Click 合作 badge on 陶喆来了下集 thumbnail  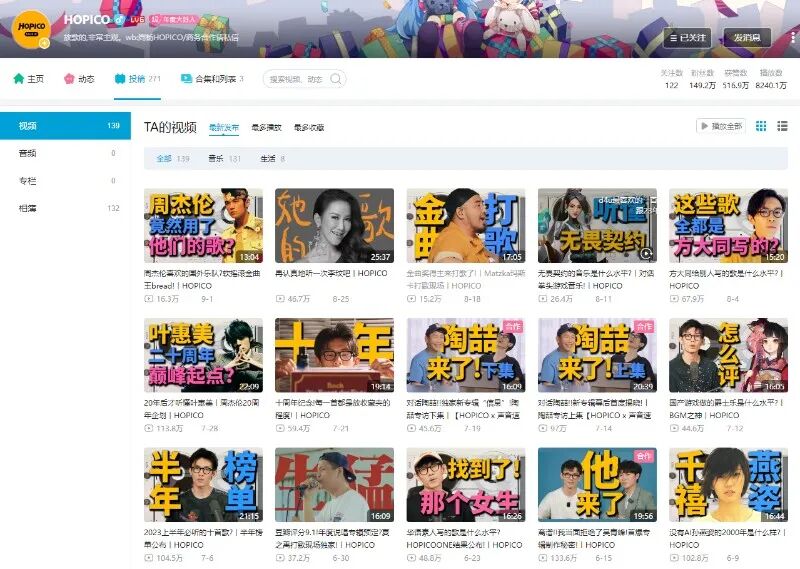pos(513,326)
